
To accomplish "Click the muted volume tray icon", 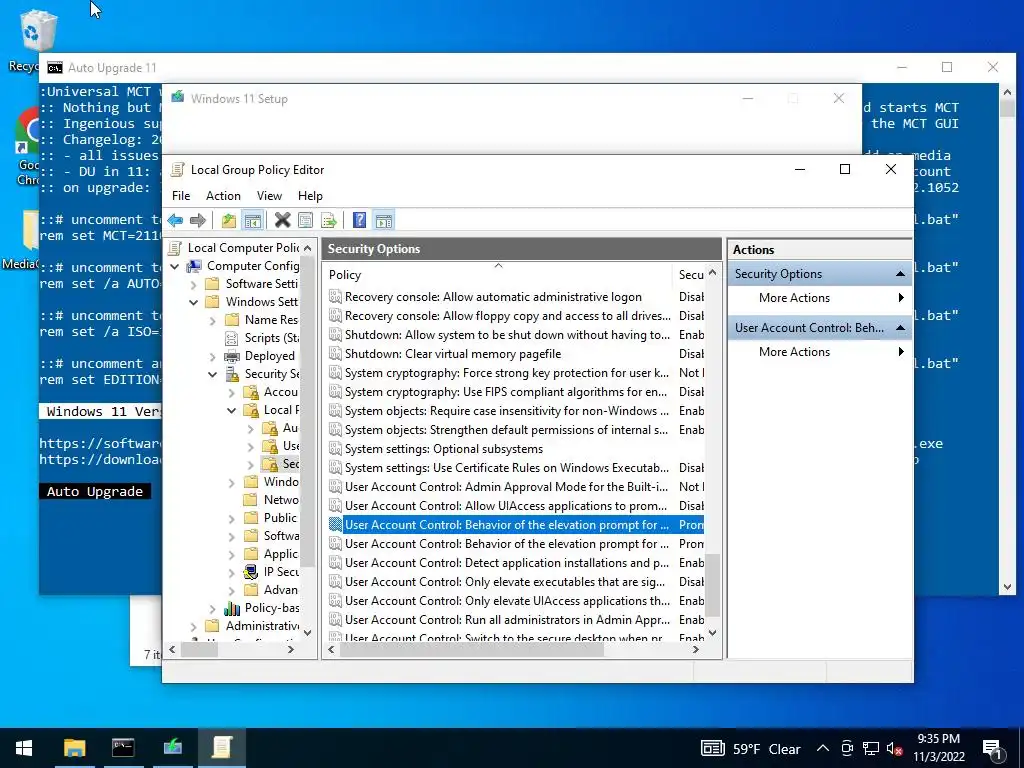I will (894, 749).
